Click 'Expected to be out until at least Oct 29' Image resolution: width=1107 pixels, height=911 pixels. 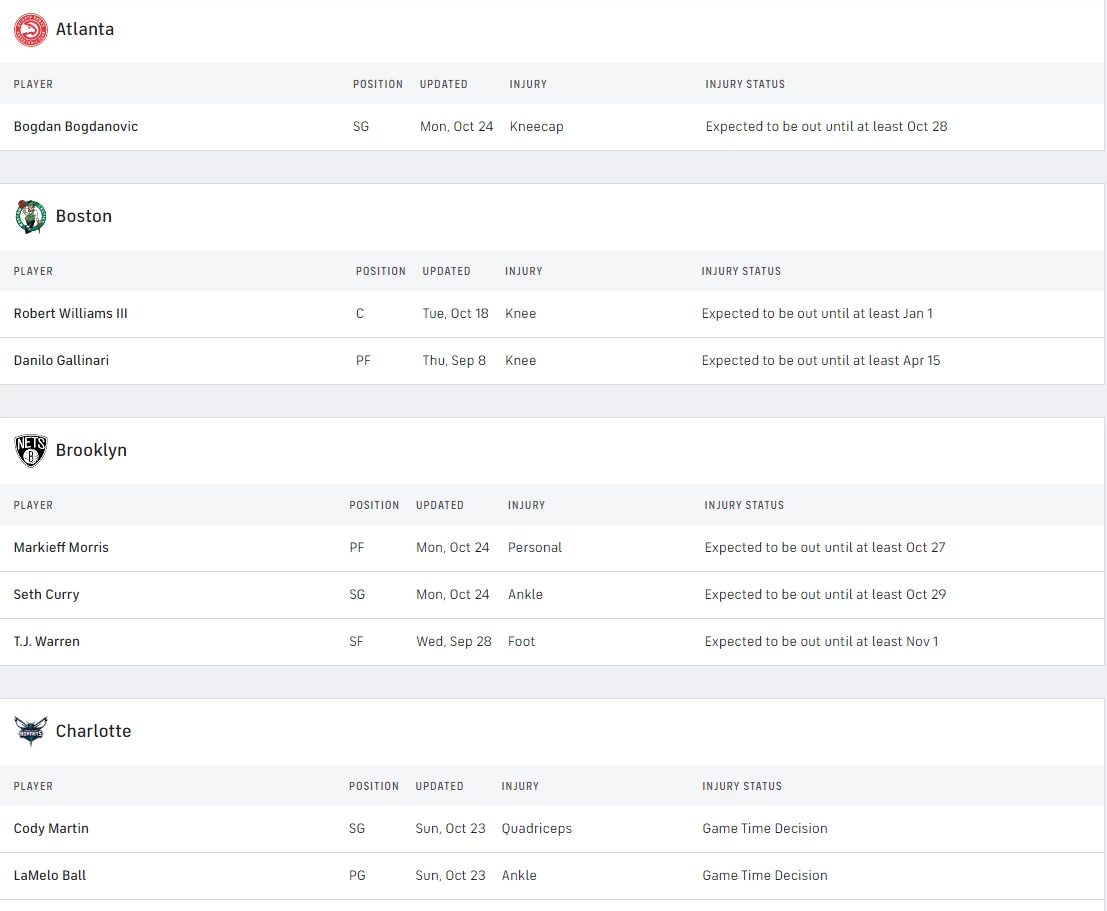point(825,595)
